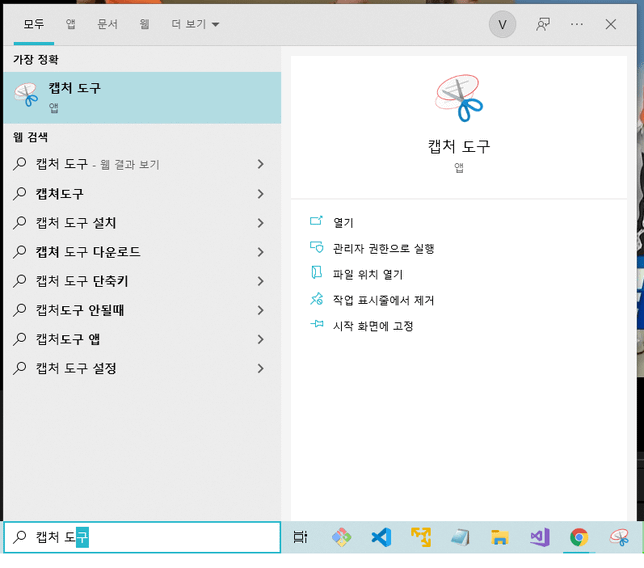Expand arrow for 캡쳐 도구 다운로드
The image size is (644, 568).
click(x=260, y=252)
